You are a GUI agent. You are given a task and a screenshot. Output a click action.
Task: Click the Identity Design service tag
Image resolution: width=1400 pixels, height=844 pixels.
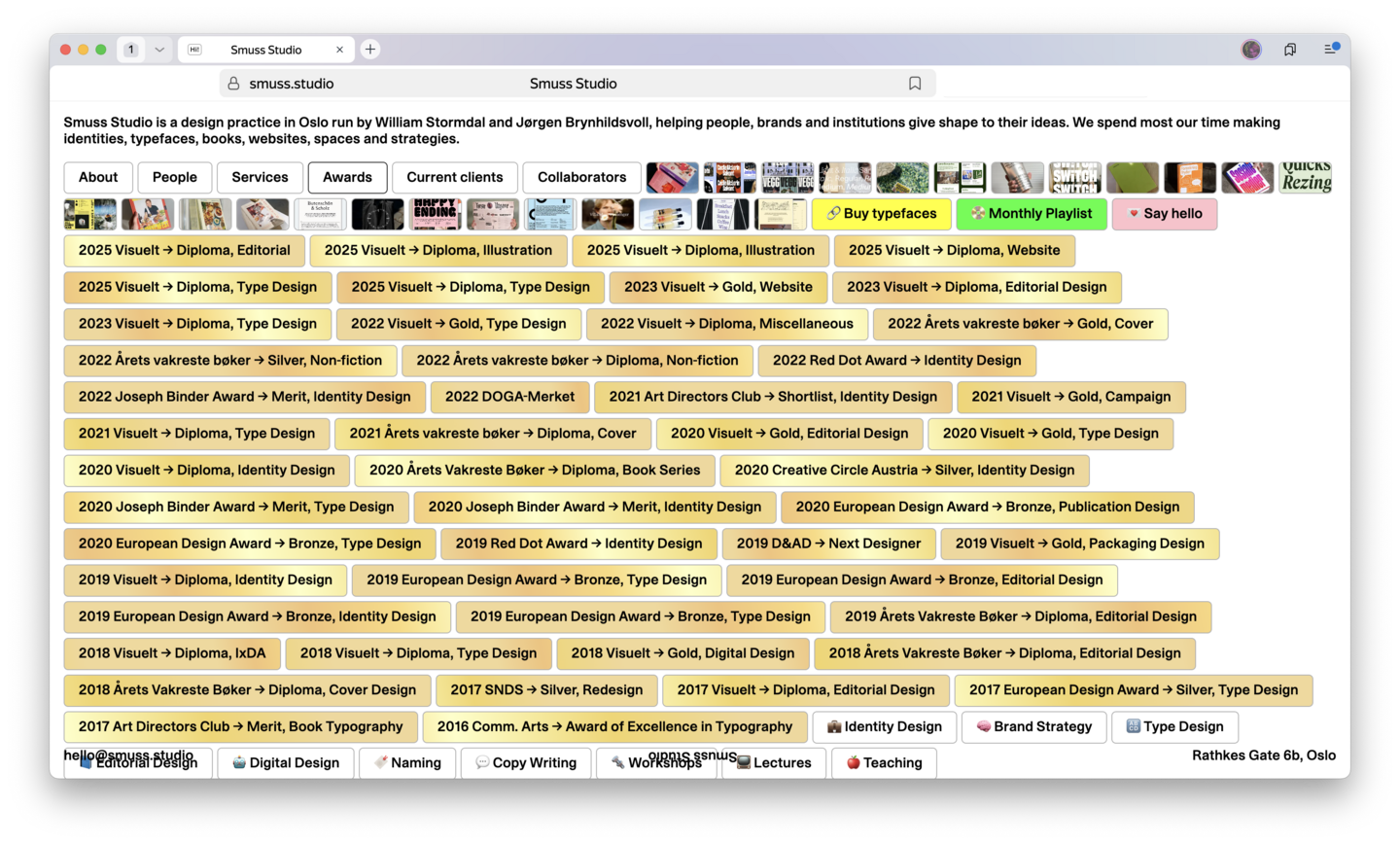pyautogui.click(x=885, y=726)
